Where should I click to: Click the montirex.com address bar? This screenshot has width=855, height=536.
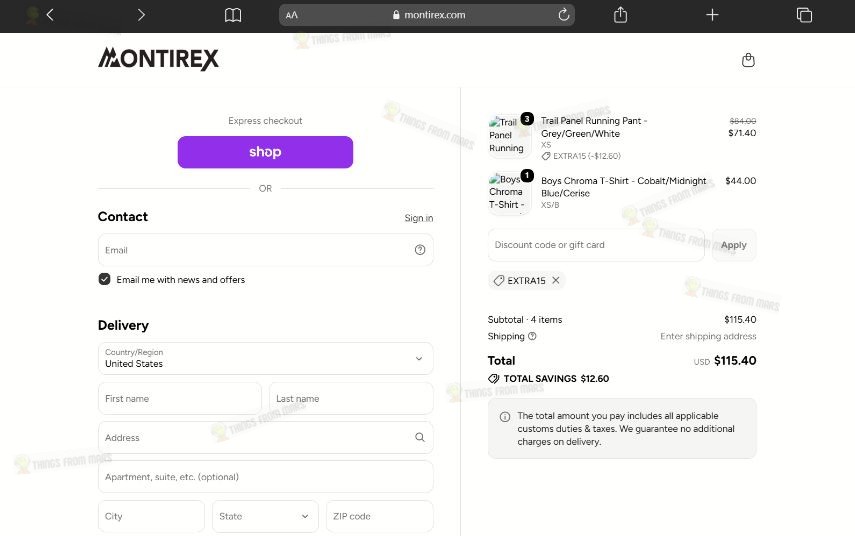click(427, 15)
